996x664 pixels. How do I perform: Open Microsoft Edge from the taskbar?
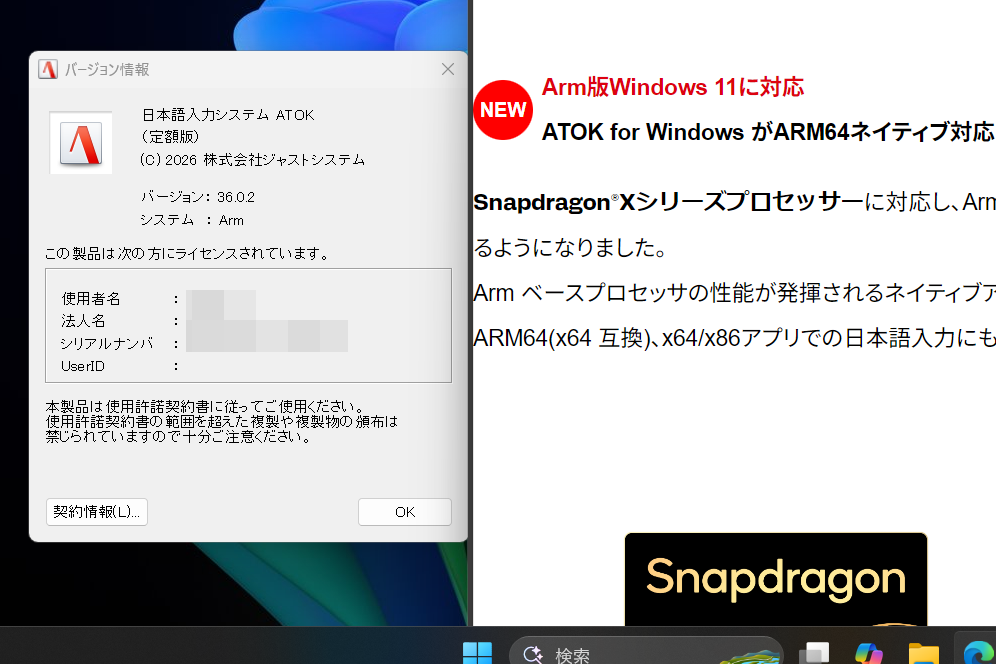tap(978, 653)
